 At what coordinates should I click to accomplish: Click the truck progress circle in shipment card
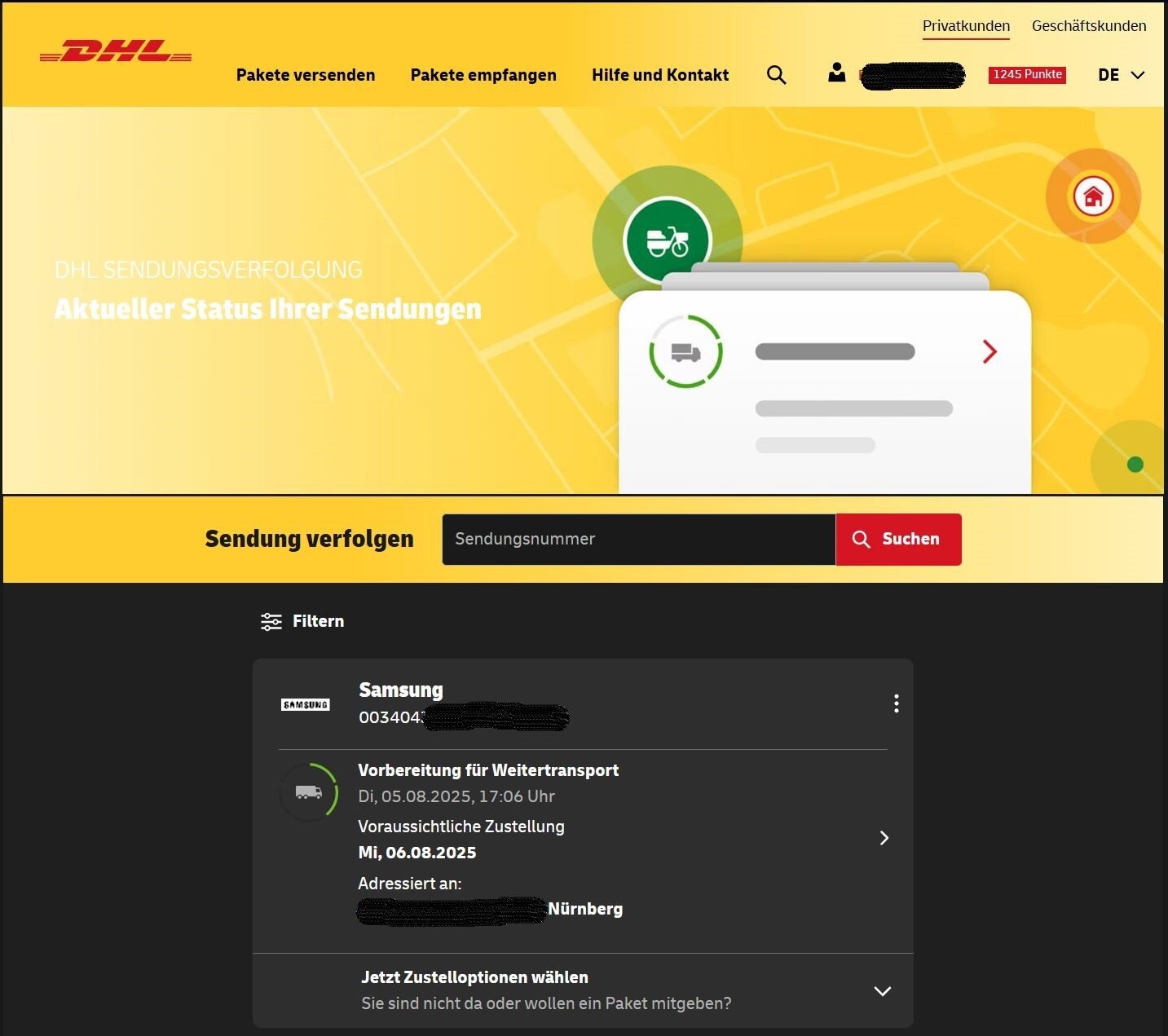point(309,791)
